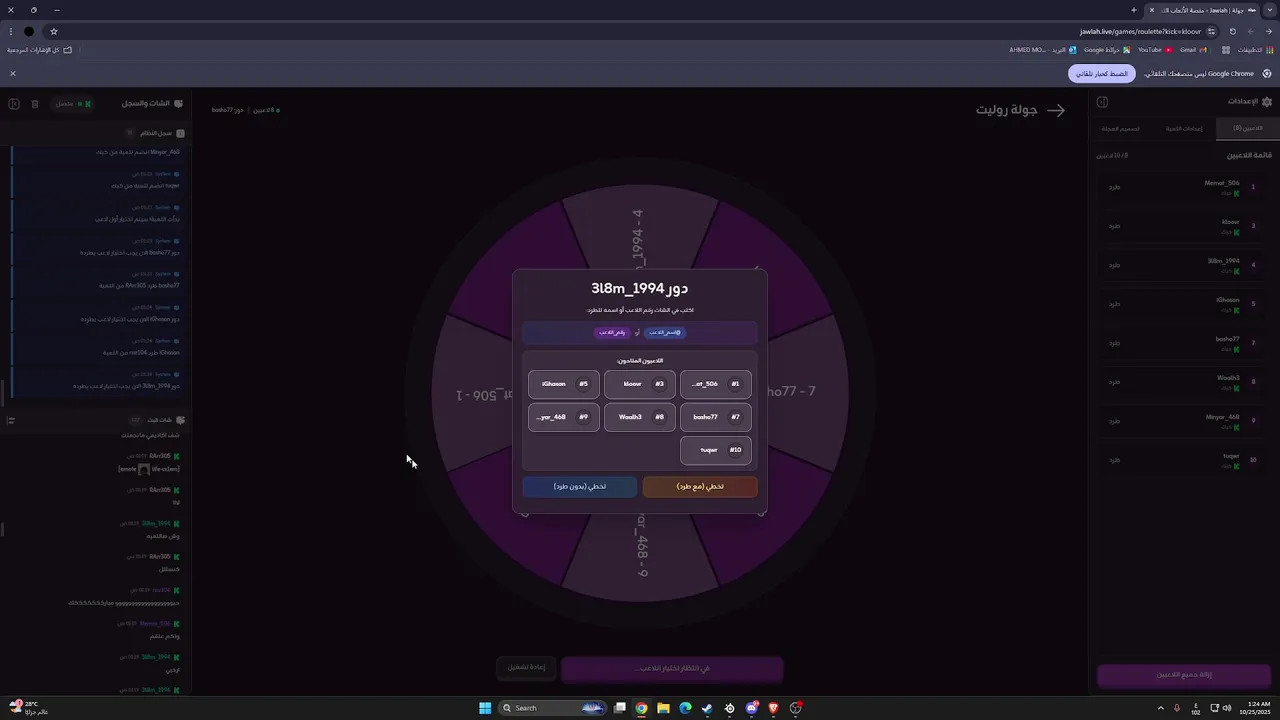Select player #7 basha77 in the dialog
This screenshot has height=720, width=1280.
point(716,417)
